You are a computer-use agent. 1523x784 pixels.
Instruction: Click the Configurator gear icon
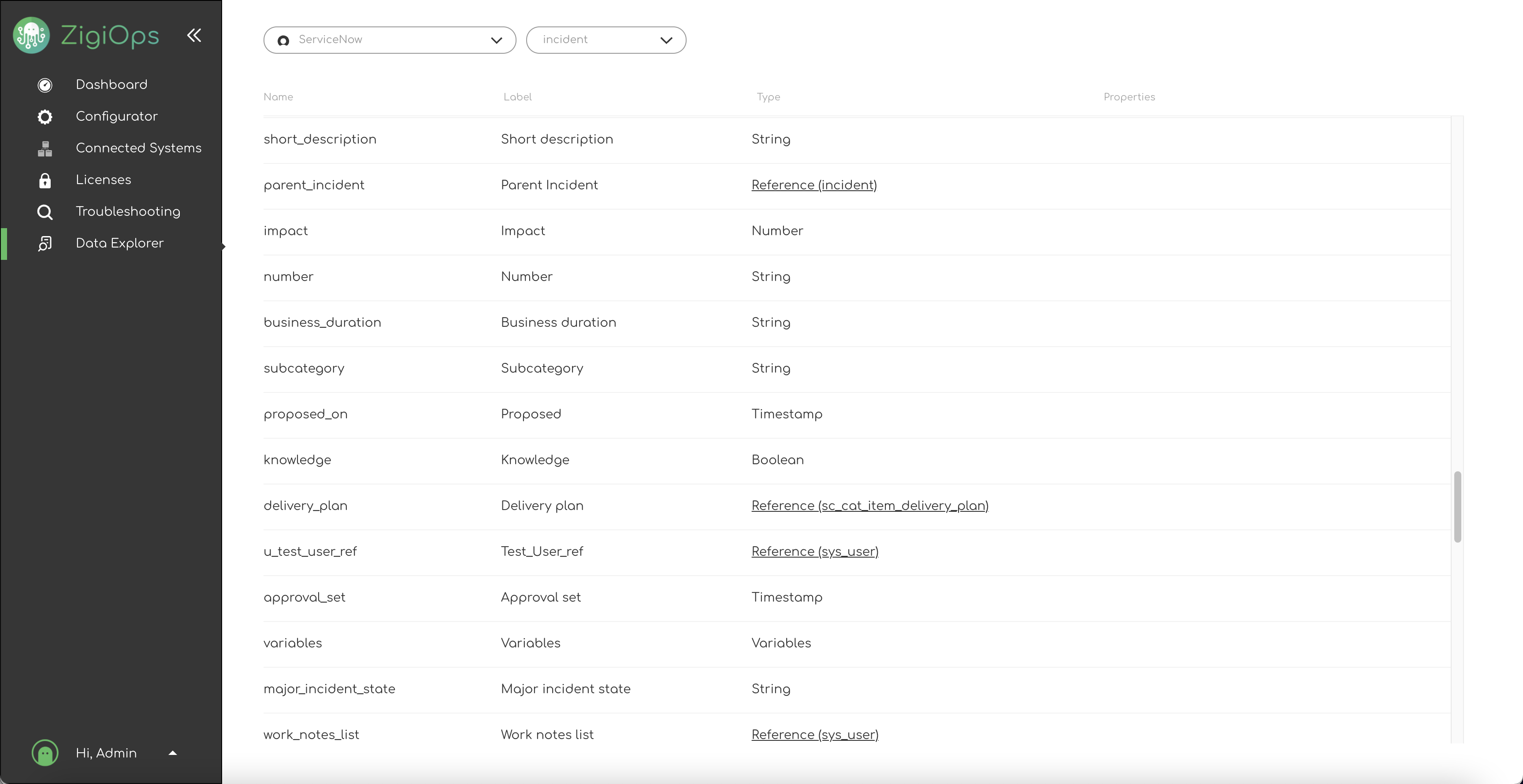click(x=45, y=117)
